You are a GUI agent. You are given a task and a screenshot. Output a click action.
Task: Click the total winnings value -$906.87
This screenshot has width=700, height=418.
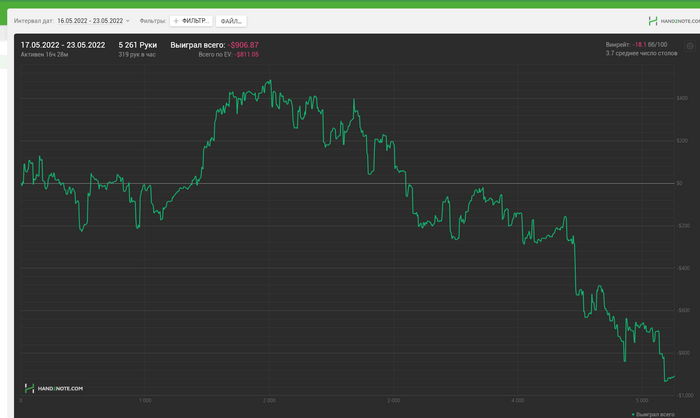[x=242, y=45]
